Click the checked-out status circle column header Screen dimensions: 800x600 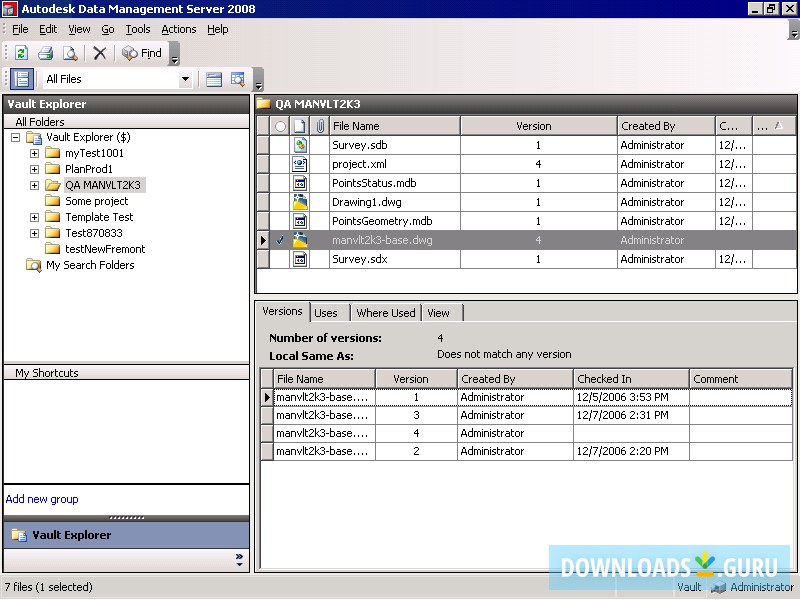click(280, 126)
